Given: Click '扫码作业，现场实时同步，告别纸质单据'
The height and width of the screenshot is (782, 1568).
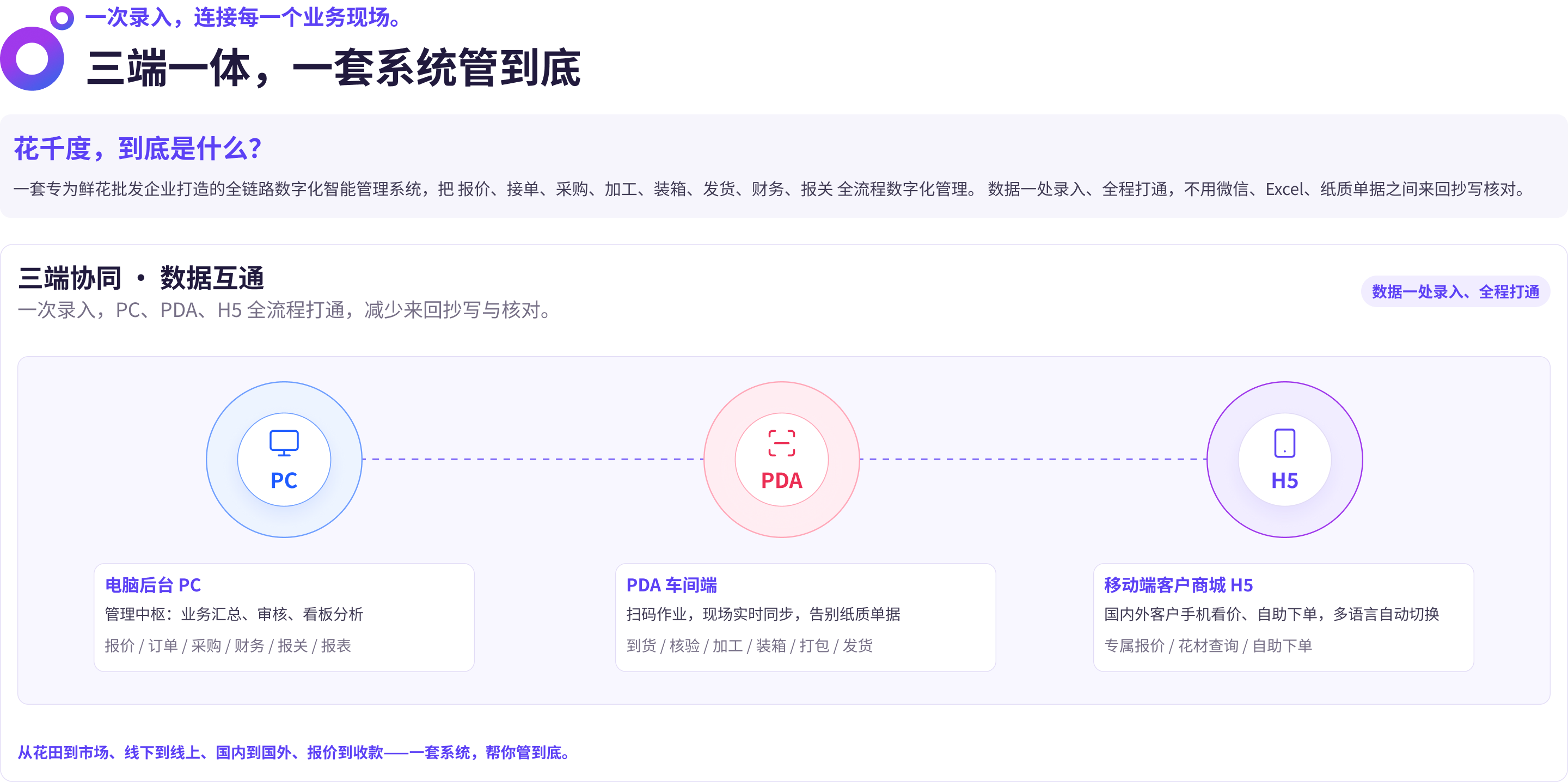Looking at the screenshot, I should click(x=763, y=614).
